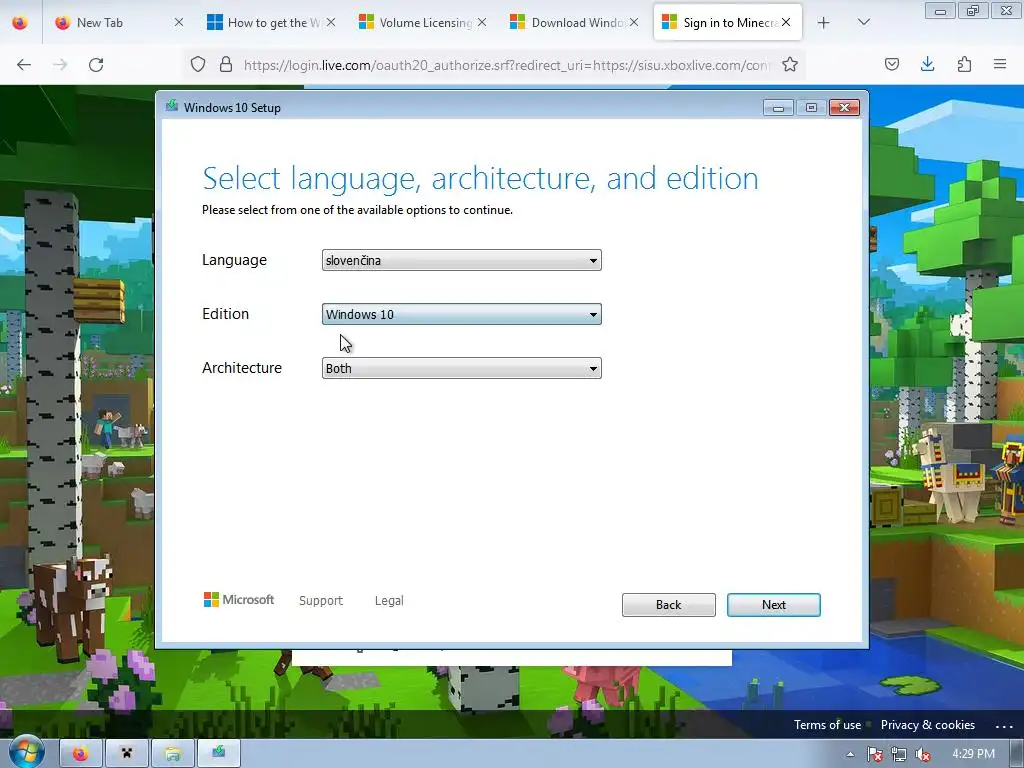Restore down the Firefox window
The image size is (1024, 768).
(972, 11)
